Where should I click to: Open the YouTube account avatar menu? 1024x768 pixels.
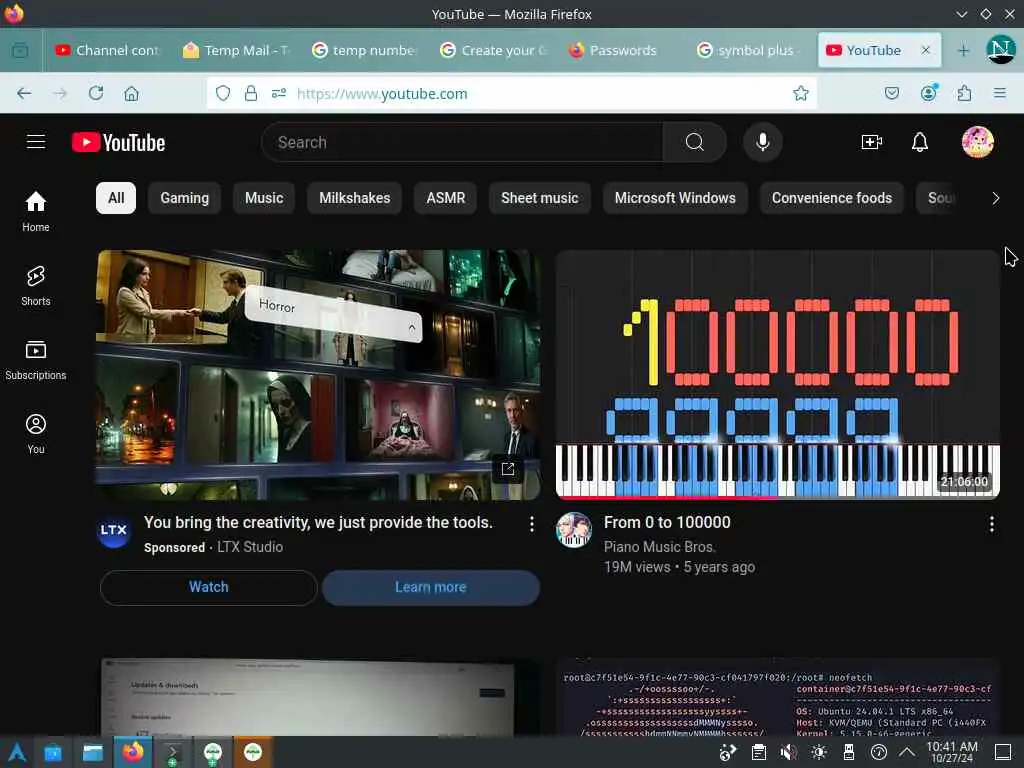(x=978, y=142)
